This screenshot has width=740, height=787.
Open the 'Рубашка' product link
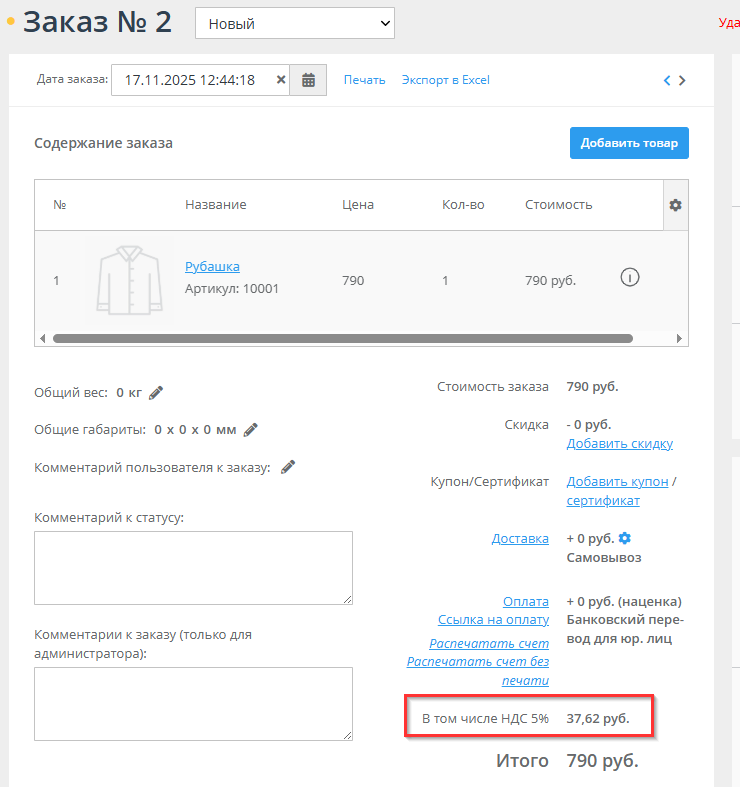pyautogui.click(x=212, y=266)
